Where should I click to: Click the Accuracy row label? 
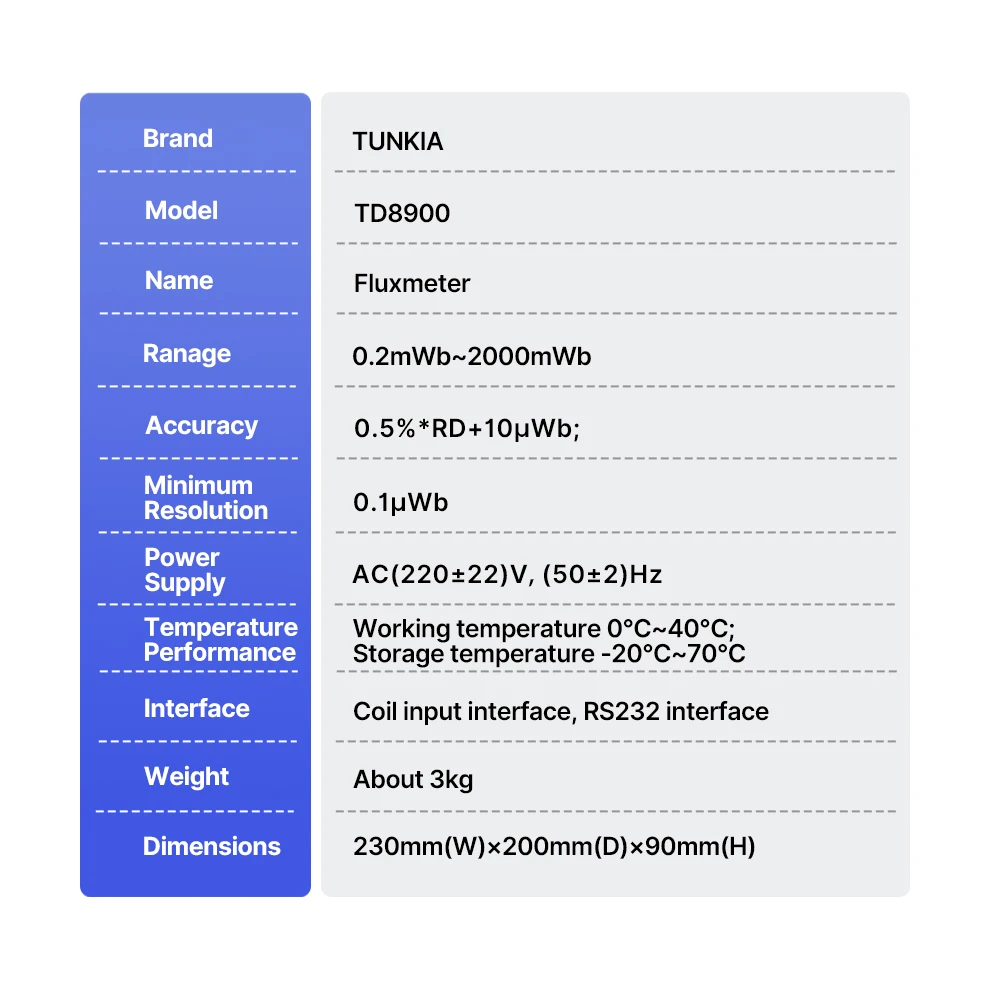(x=202, y=426)
